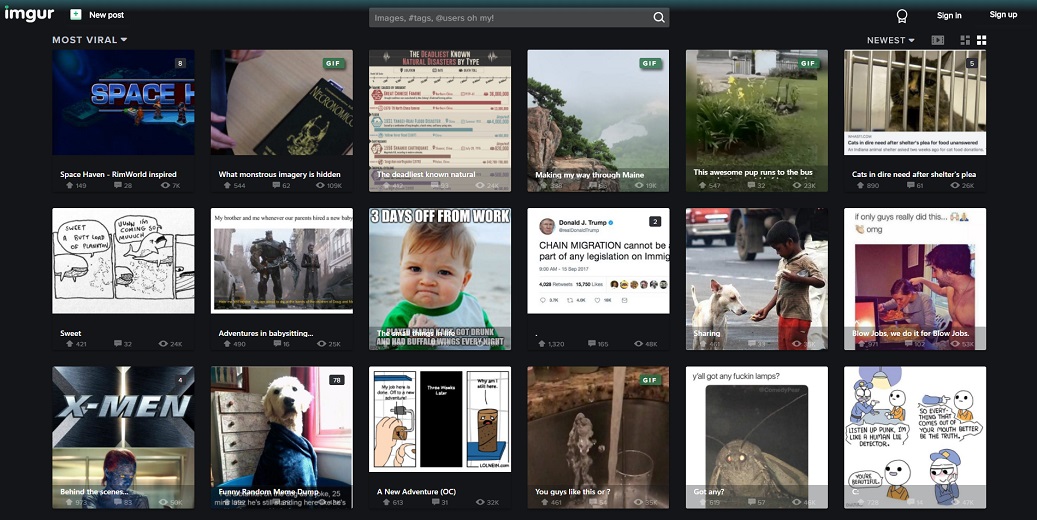Viewport: 1037px width, 520px height.
Task: Click the Sign up link
Action: 1003,15
